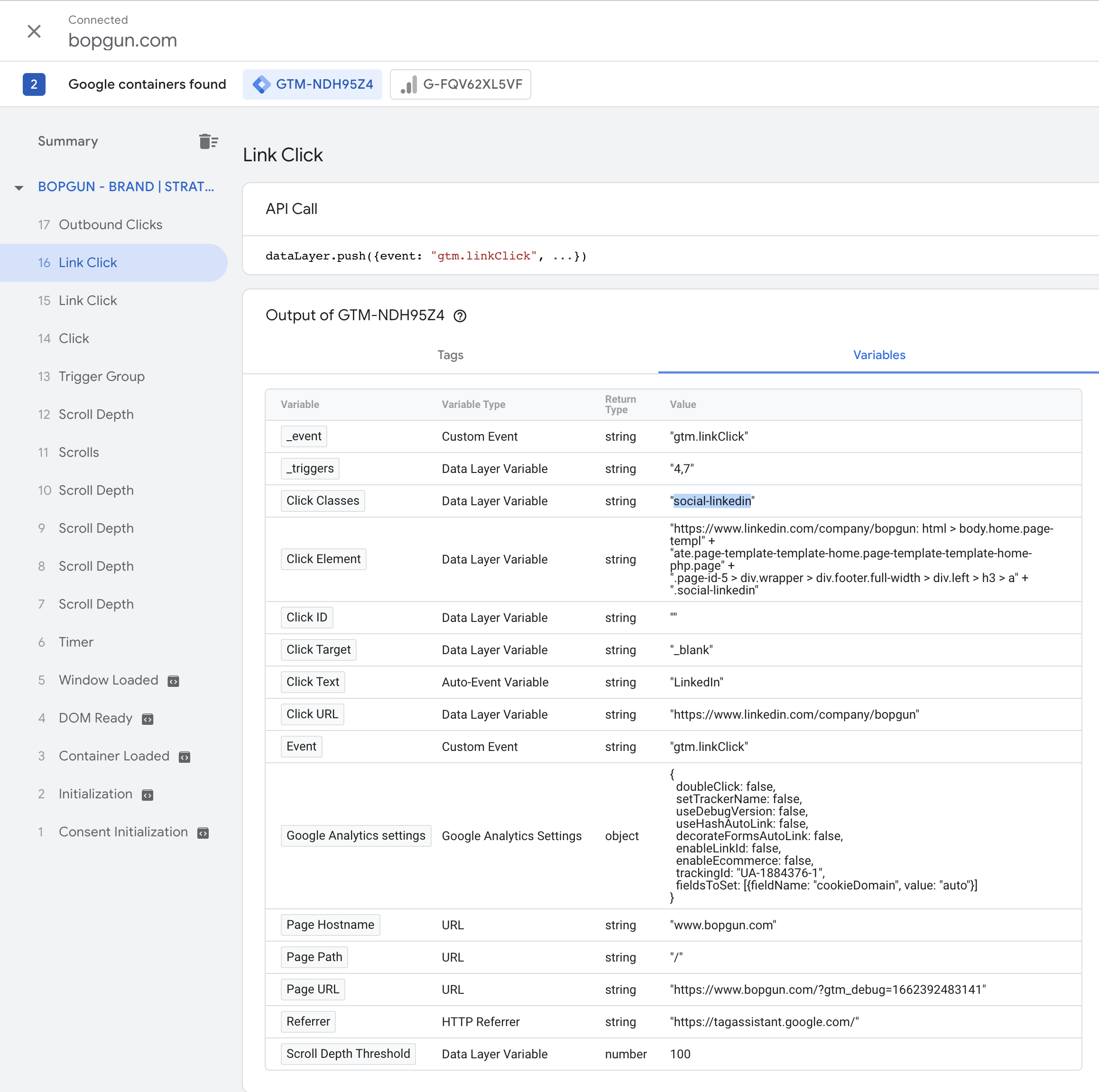Select event 17 Outbound Clicks

[114, 225]
